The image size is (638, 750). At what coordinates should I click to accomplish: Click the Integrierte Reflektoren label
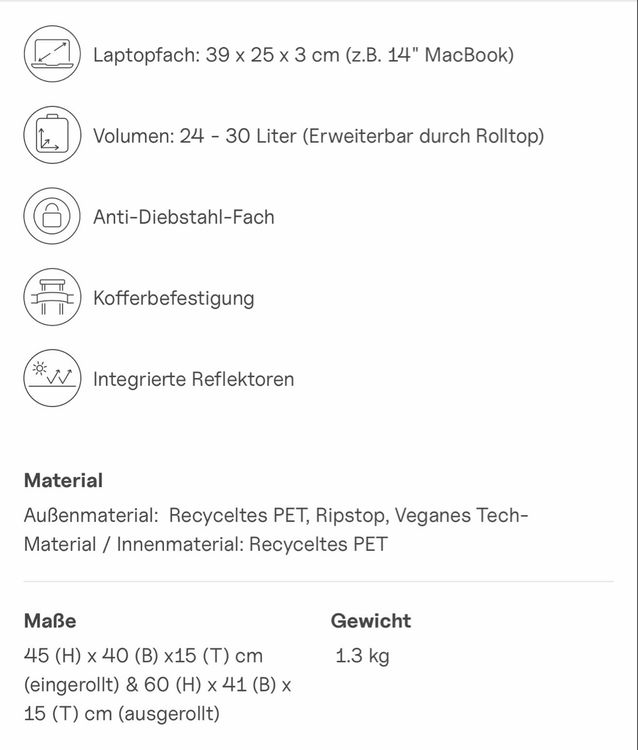[x=193, y=379]
